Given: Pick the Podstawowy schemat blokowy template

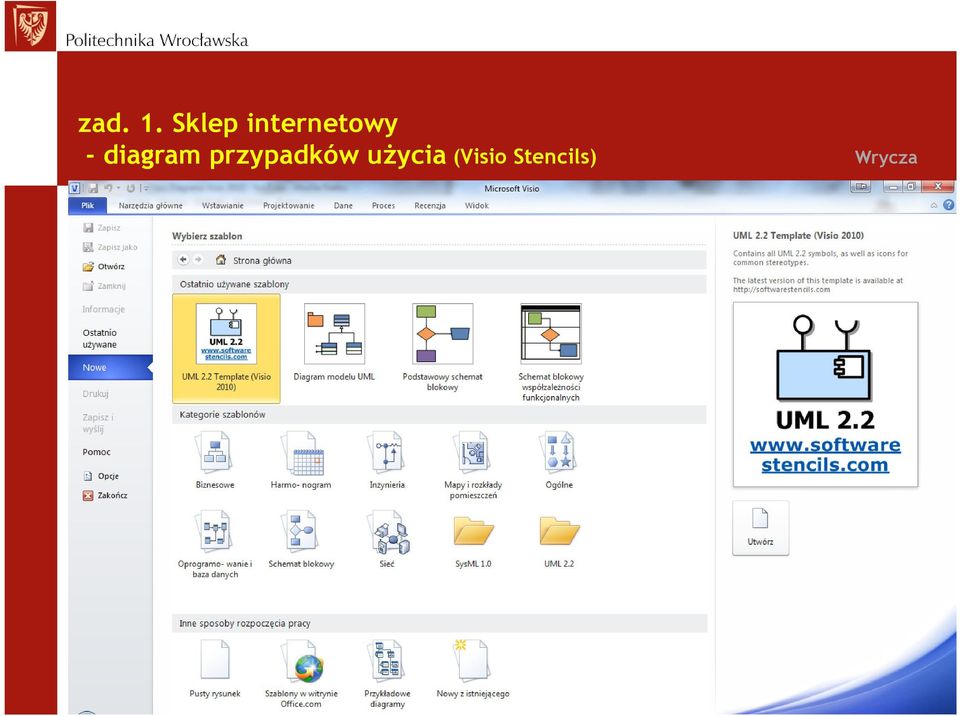Looking at the screenshot, I should point(442,347).
